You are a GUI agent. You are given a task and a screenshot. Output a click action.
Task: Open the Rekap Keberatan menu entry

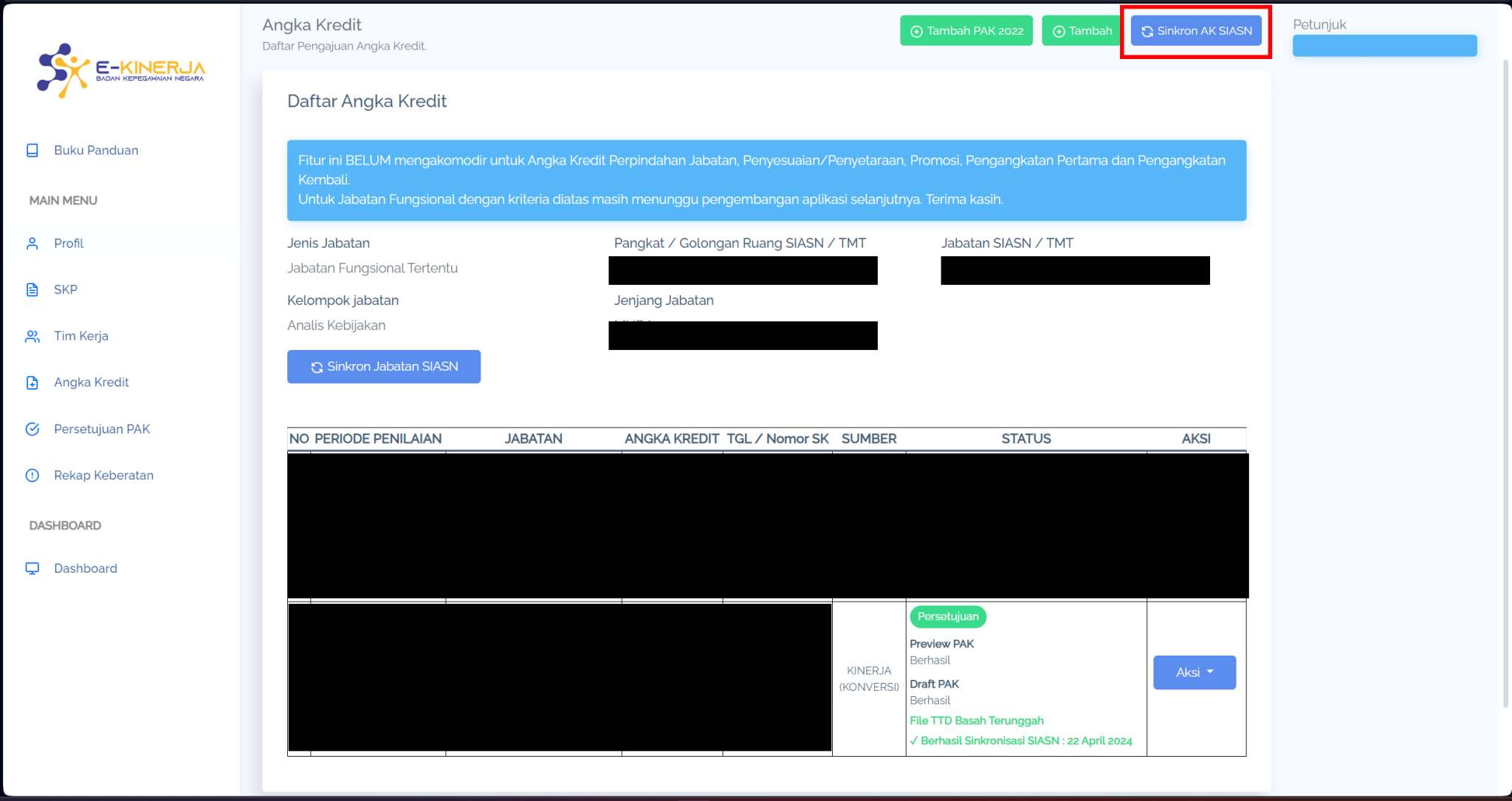pos(103,475)
